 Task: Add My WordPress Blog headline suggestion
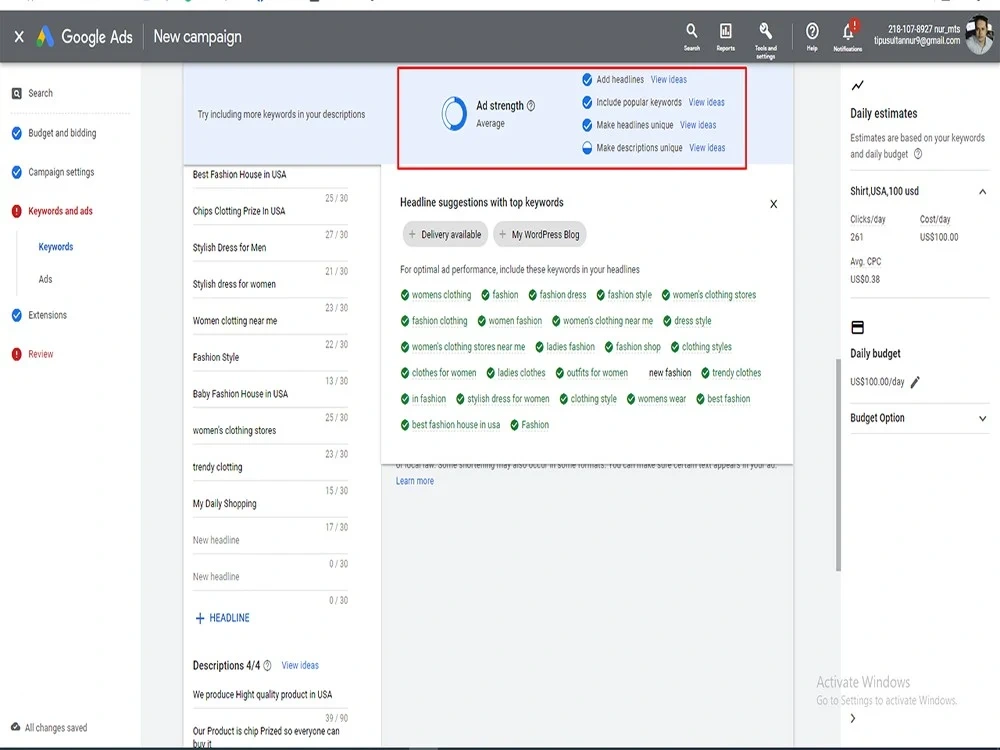point(540,234)
